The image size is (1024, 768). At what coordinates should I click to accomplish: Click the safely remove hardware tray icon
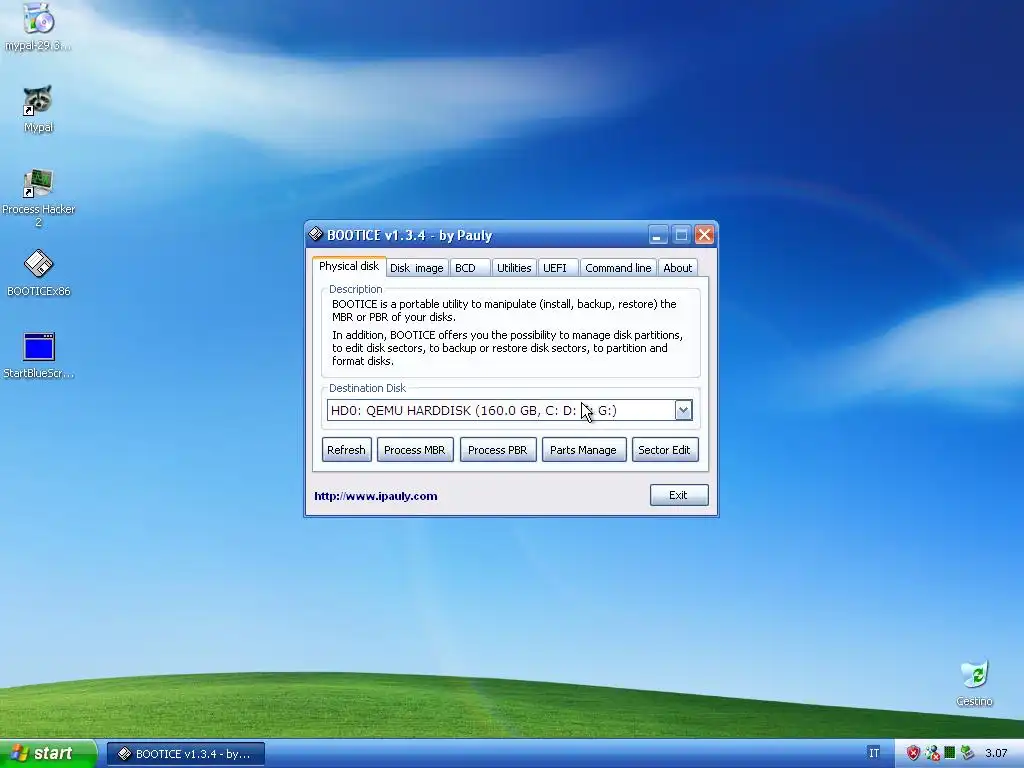967,753
